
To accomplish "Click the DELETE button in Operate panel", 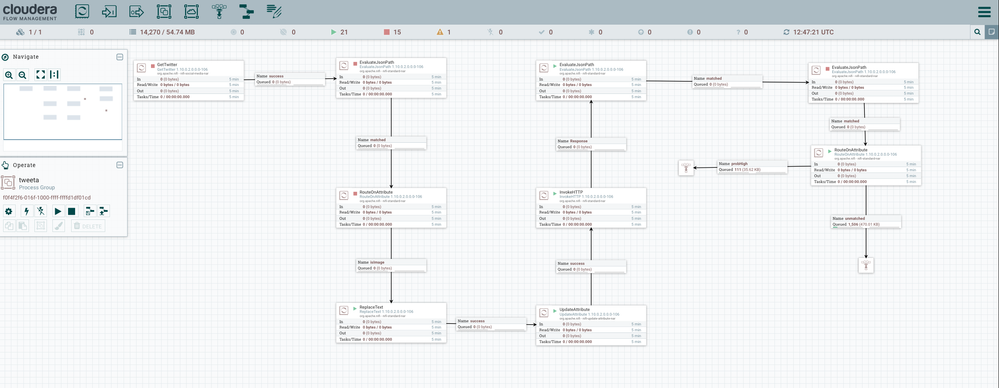I will click(87, 226).
